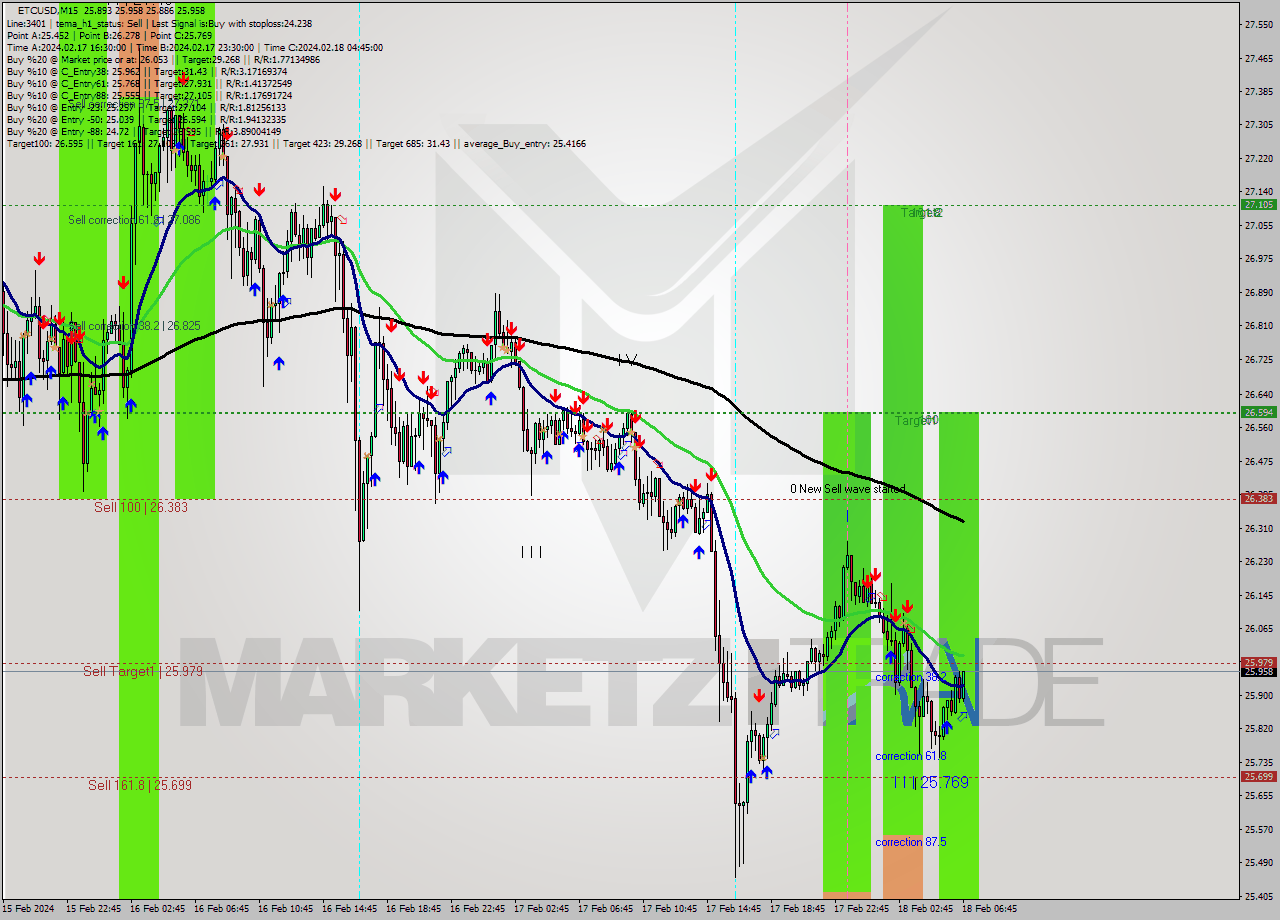Click the 27.550 price axis label
Screen dimensions: 1280x920
pos(1258,25)
